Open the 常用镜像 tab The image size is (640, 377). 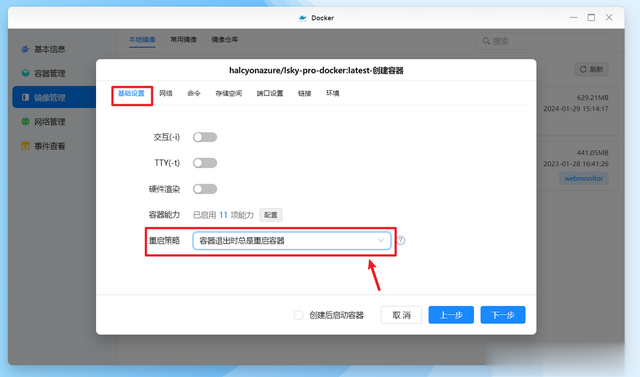click(183, 40)
